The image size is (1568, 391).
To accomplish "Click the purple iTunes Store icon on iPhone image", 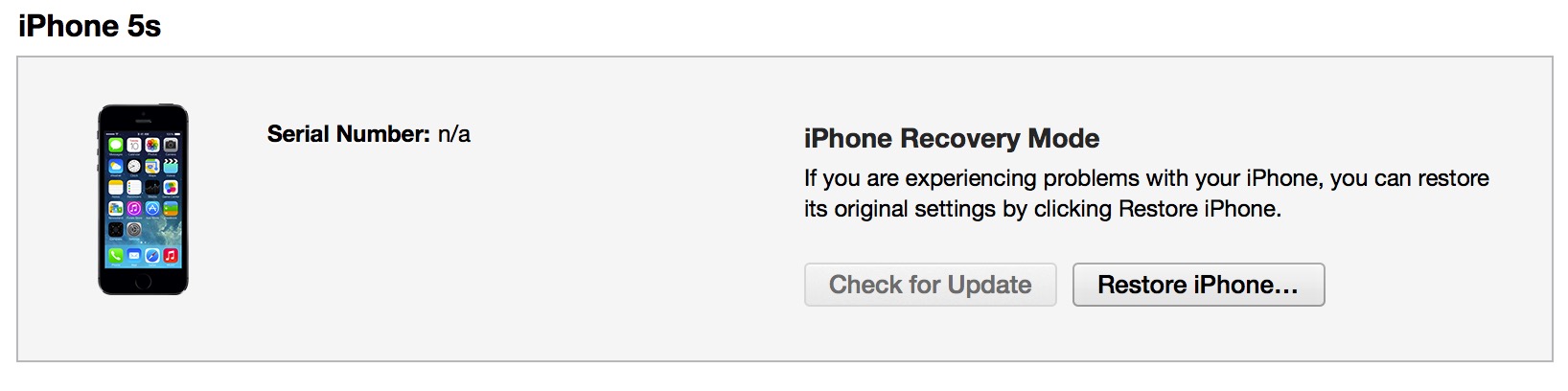I will pos(134,209).
